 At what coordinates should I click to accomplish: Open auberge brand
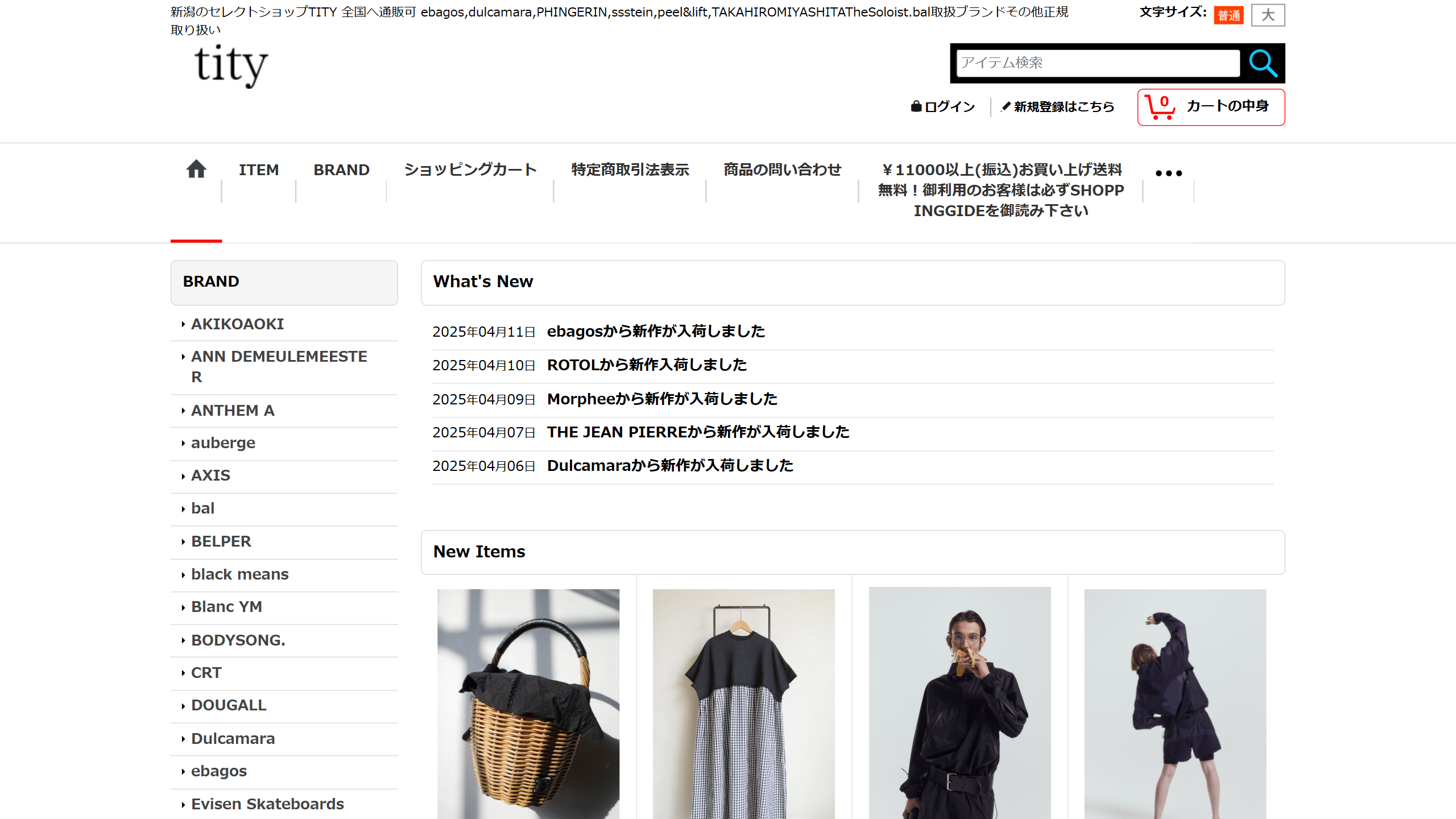click(223, 443)
